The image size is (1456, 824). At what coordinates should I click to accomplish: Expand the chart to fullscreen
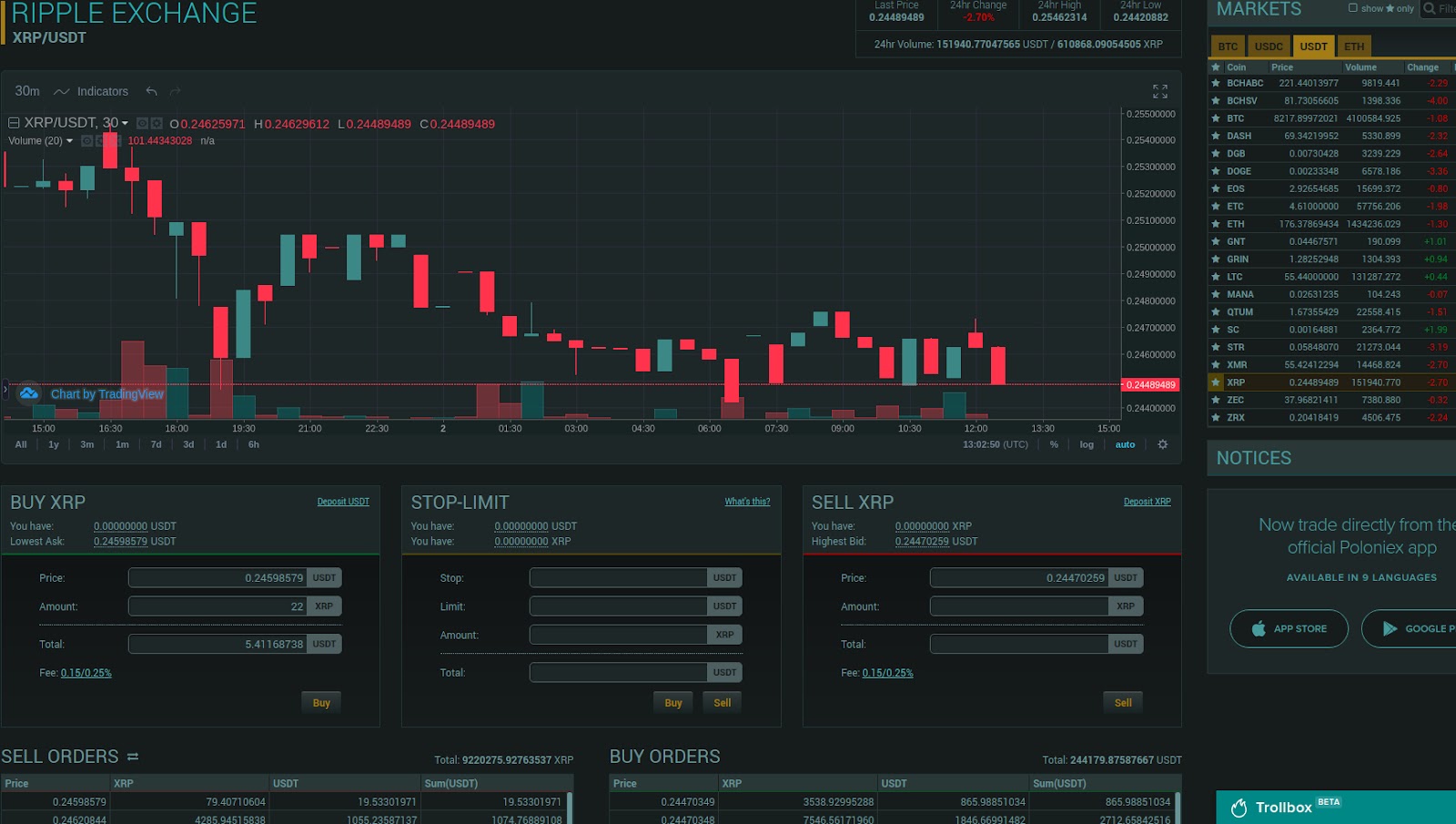coord(1159,91)
